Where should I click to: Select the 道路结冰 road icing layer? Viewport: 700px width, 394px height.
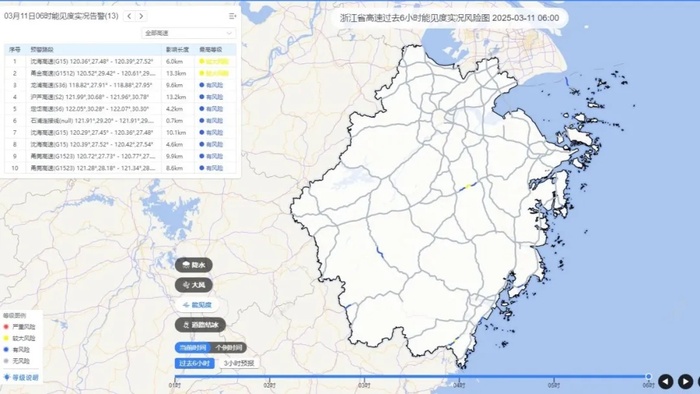tap(200, 325)
